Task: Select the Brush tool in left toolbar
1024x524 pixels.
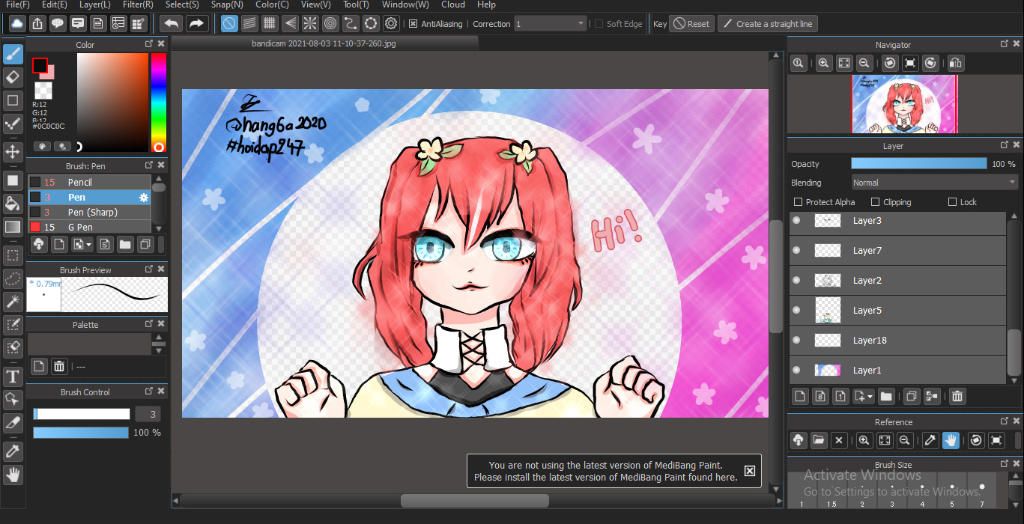Action: pos(13,54)
